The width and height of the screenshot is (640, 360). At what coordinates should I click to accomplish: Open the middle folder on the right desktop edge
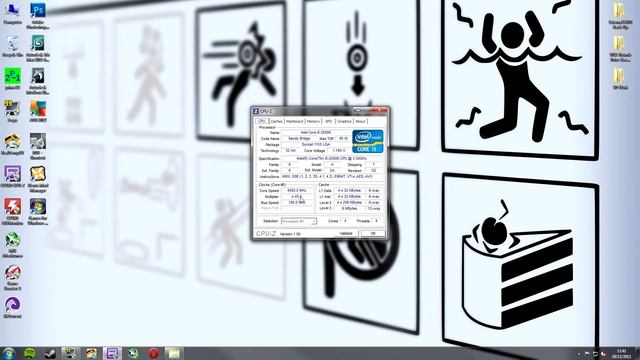pos(619,49)
